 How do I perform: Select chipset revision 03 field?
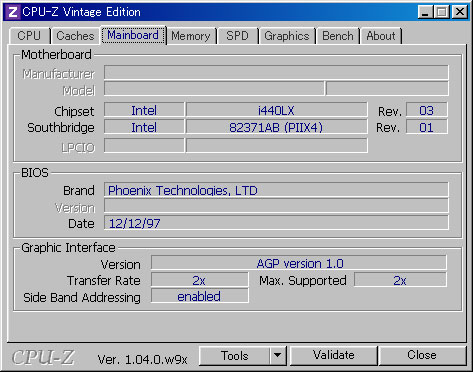tap(427, 110)
